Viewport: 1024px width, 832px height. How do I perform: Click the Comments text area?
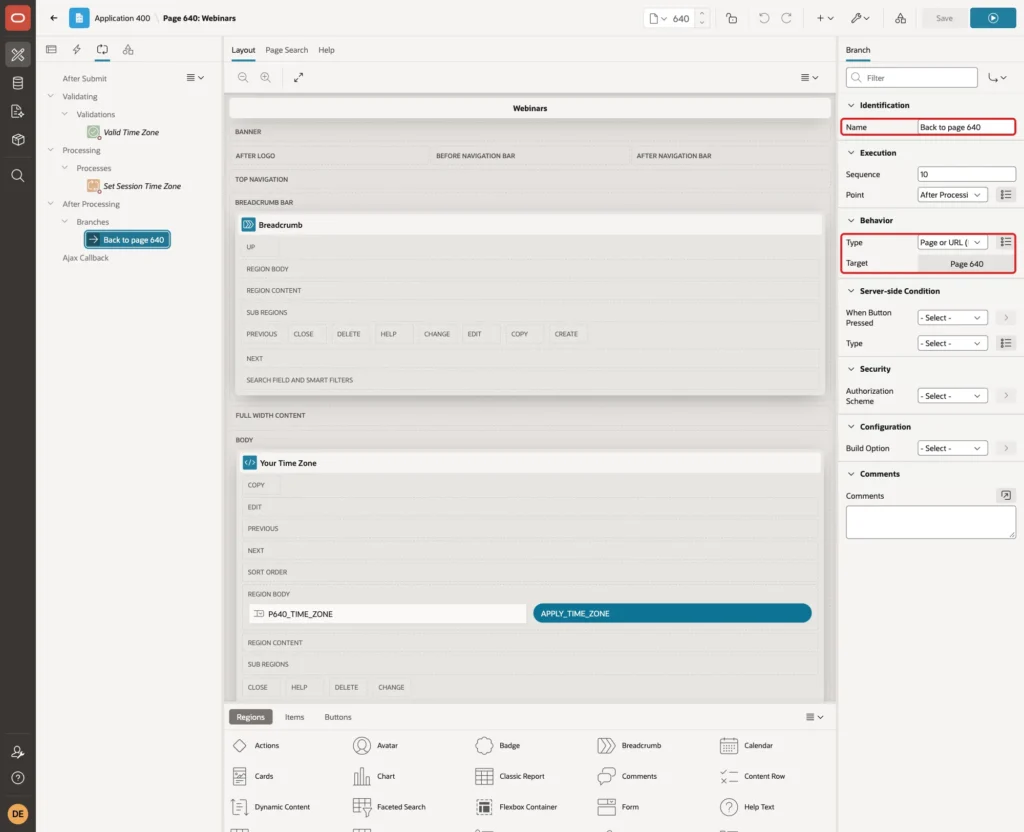pyautogui.click(x=930, y=522)
